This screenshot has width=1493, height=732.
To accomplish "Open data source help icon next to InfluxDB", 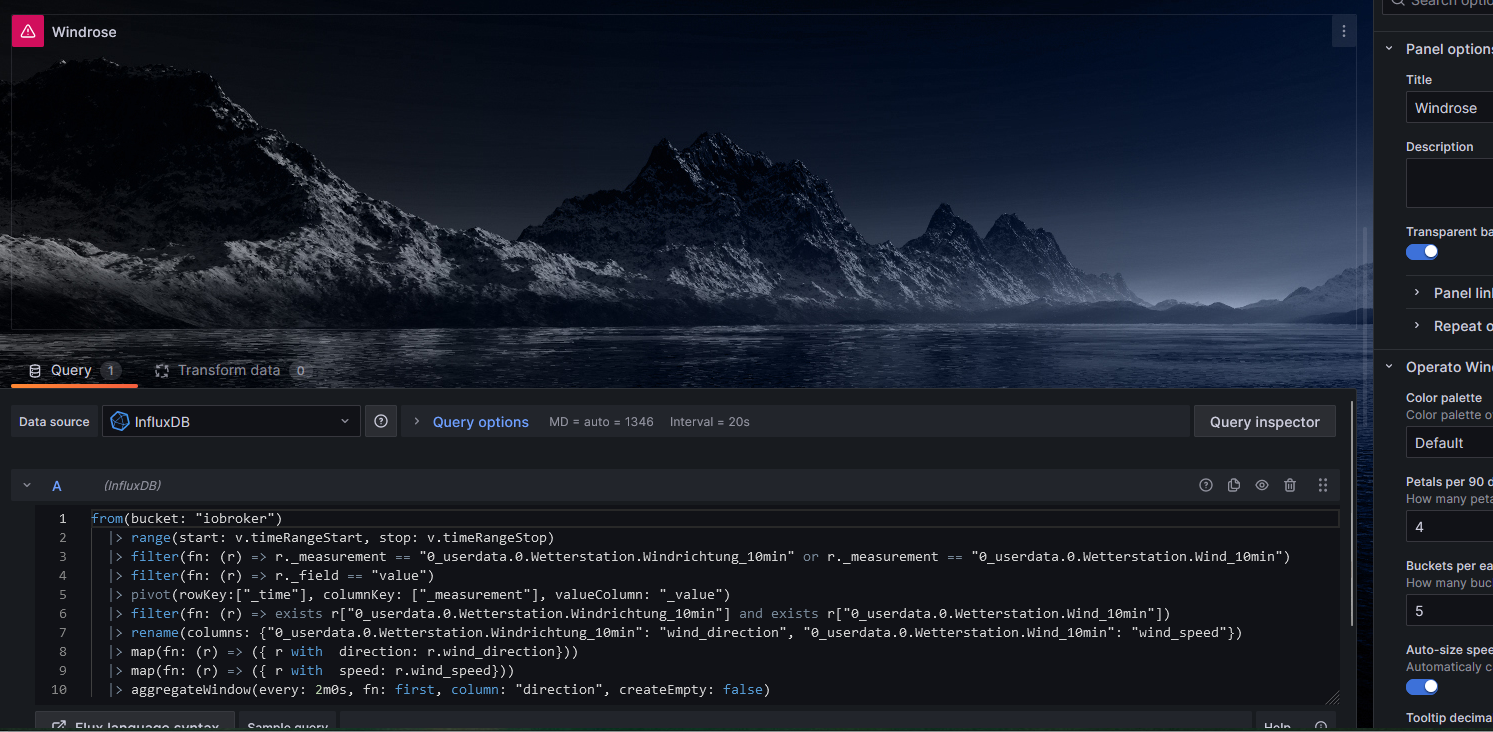I will tap(381, 422).
